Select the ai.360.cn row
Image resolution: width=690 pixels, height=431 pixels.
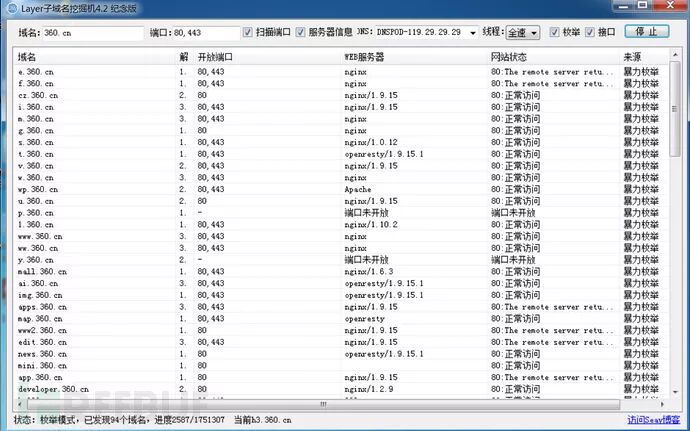point(341,284)
